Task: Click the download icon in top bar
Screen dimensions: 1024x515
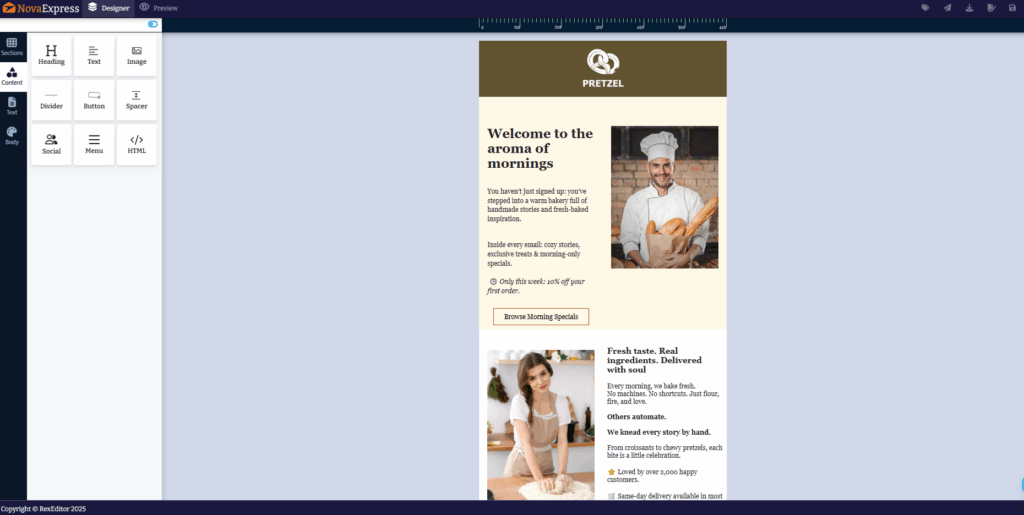Action: coord(969,8)
